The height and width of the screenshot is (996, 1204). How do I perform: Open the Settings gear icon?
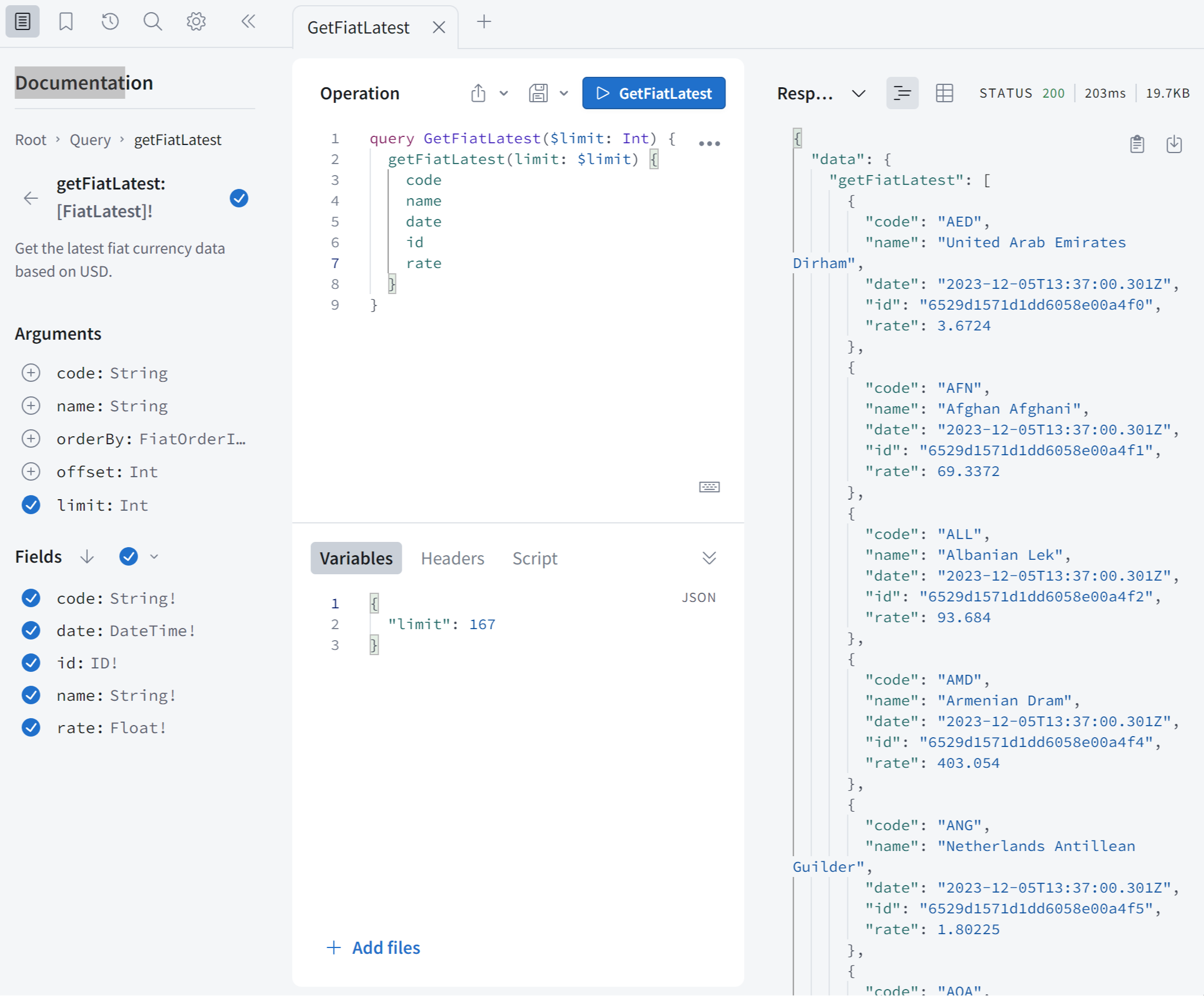click(x=197, y=22)
